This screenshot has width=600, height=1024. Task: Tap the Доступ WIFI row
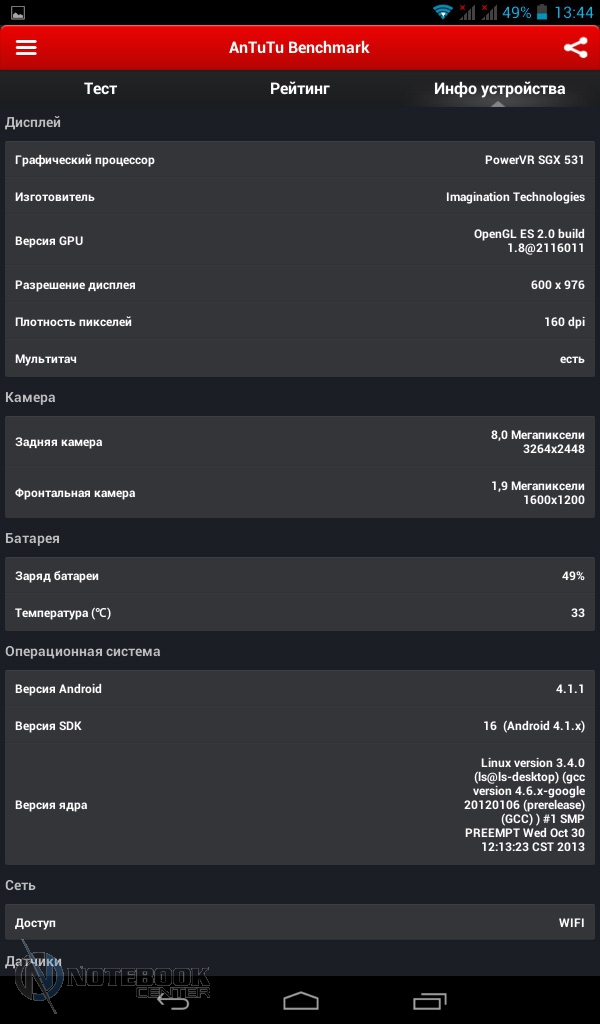(300, 923)
